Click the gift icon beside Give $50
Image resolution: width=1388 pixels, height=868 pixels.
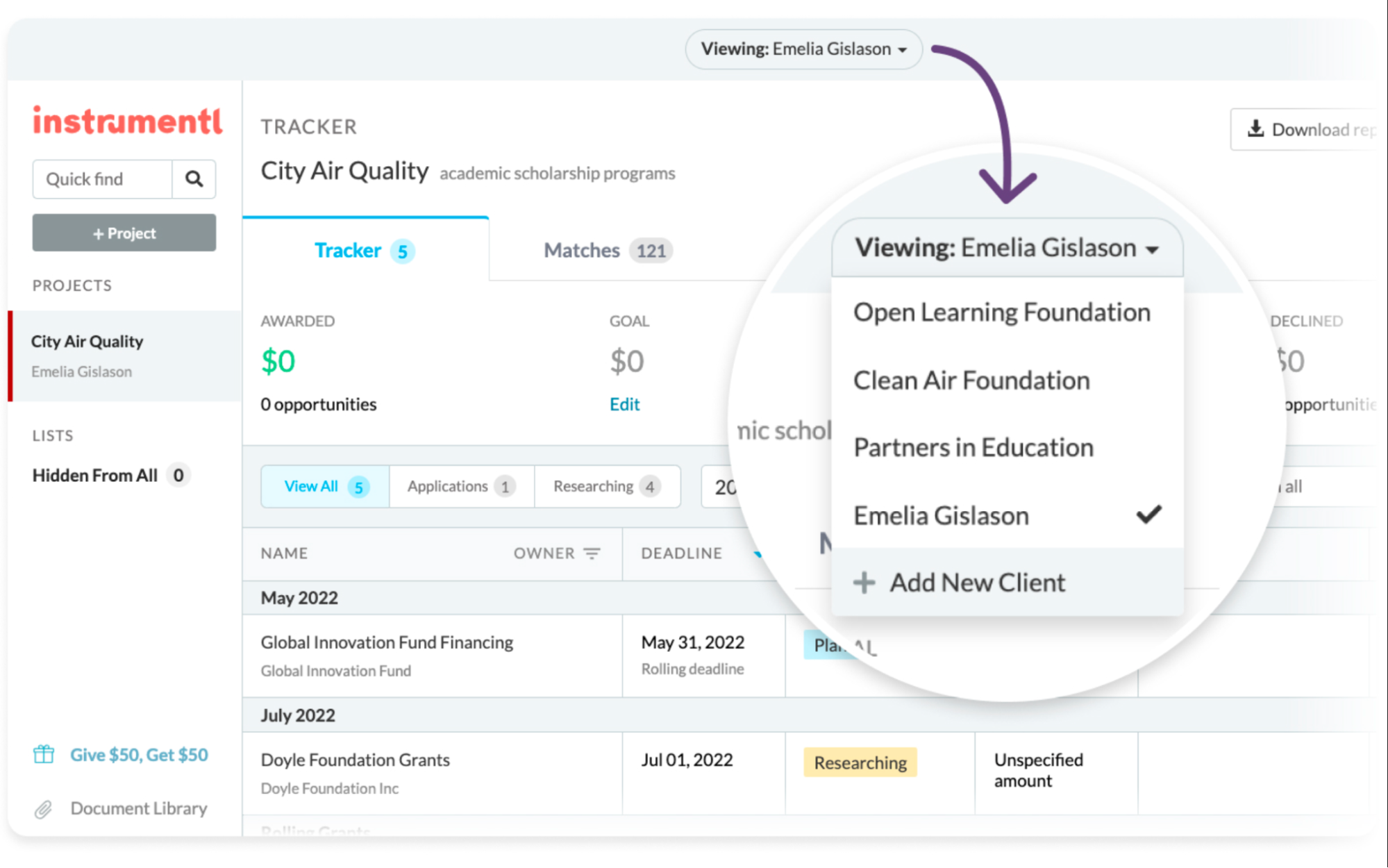pos(44,754)
